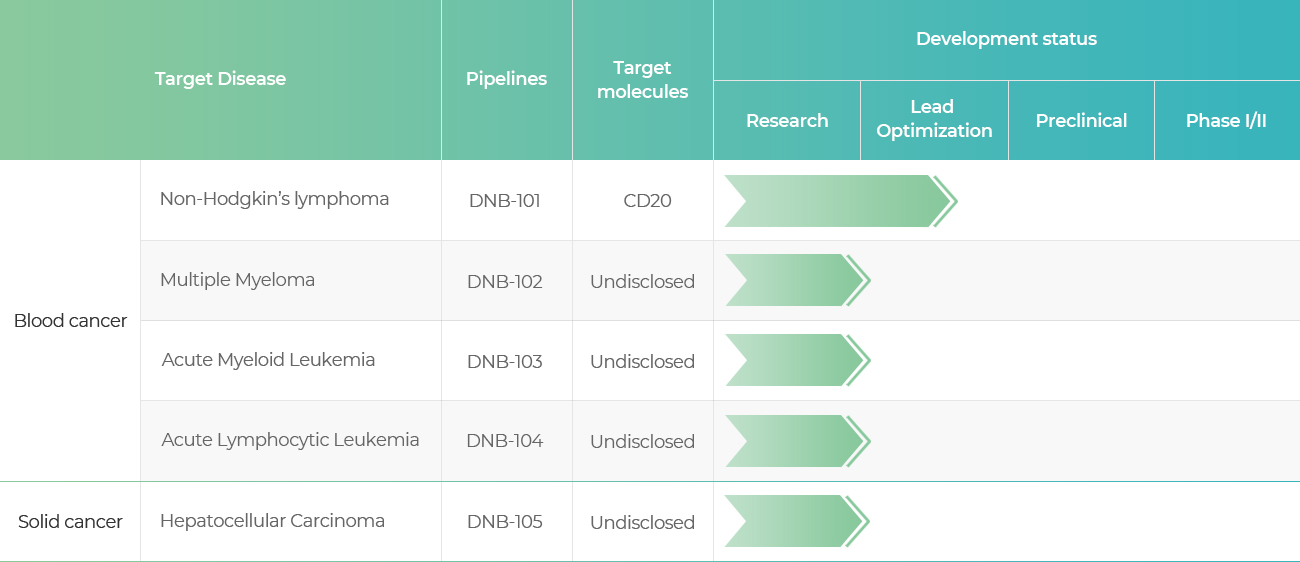1300x562 pixels.
Task: Click the Blood cancer category cell
Action: 70,321
